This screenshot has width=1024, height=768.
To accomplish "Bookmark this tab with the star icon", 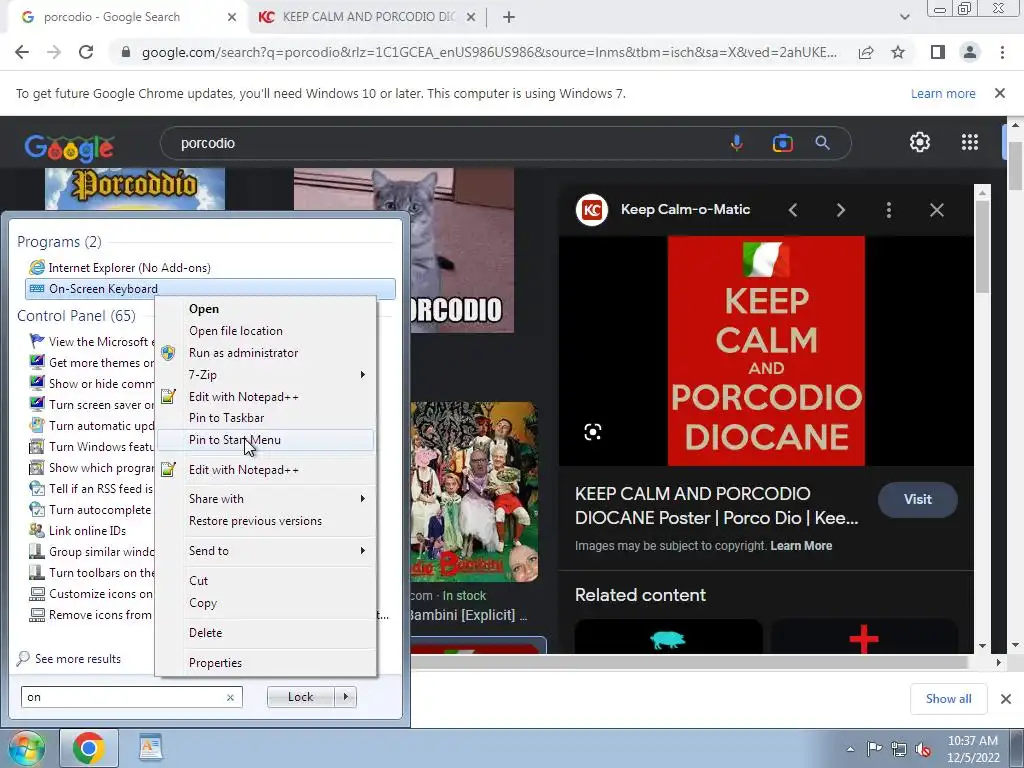I will (x=898, y=52).
